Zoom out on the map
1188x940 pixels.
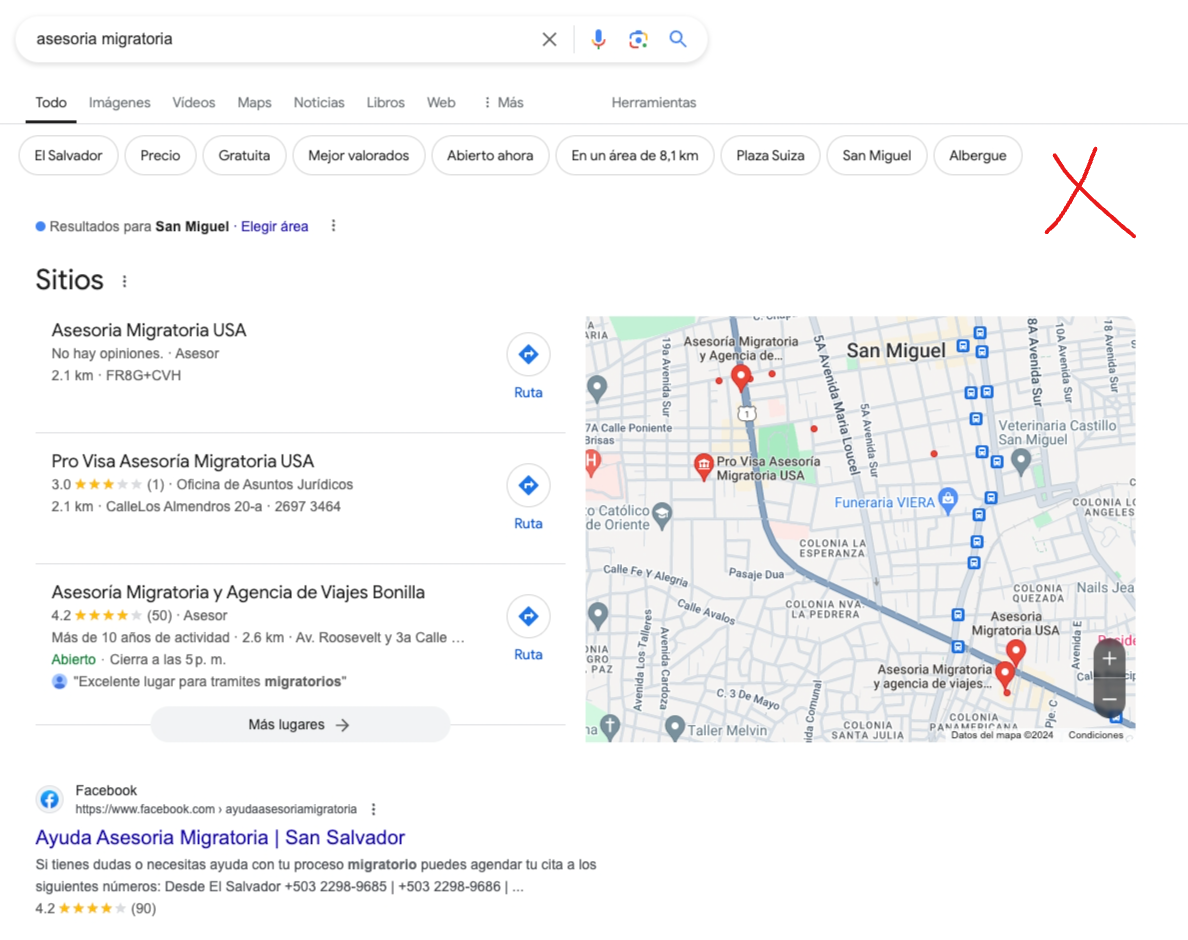coord(1108,698)
